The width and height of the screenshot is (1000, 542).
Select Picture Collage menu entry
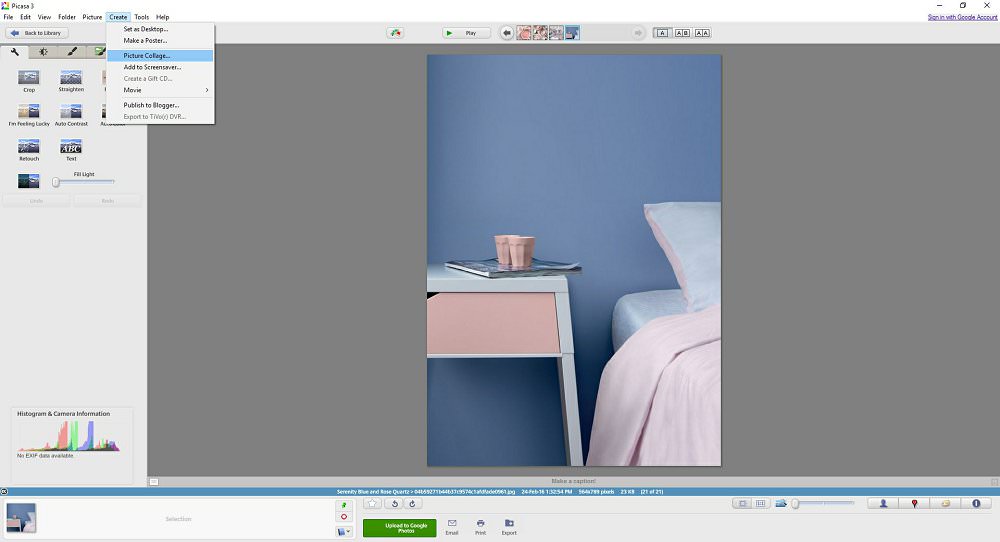pyautogui.click(x=160, y=55)
